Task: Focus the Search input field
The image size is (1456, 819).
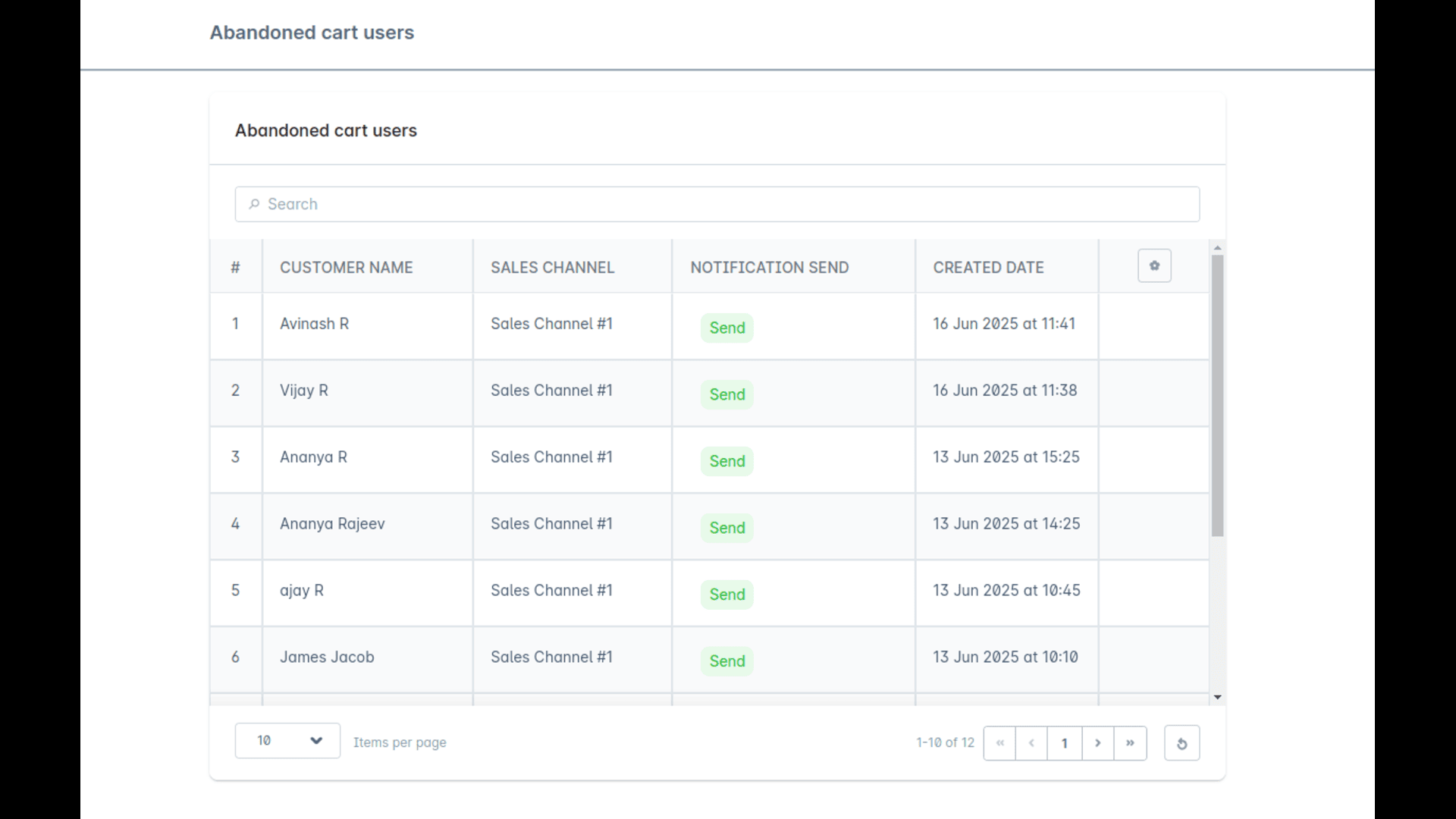Action: coord(717,204)
